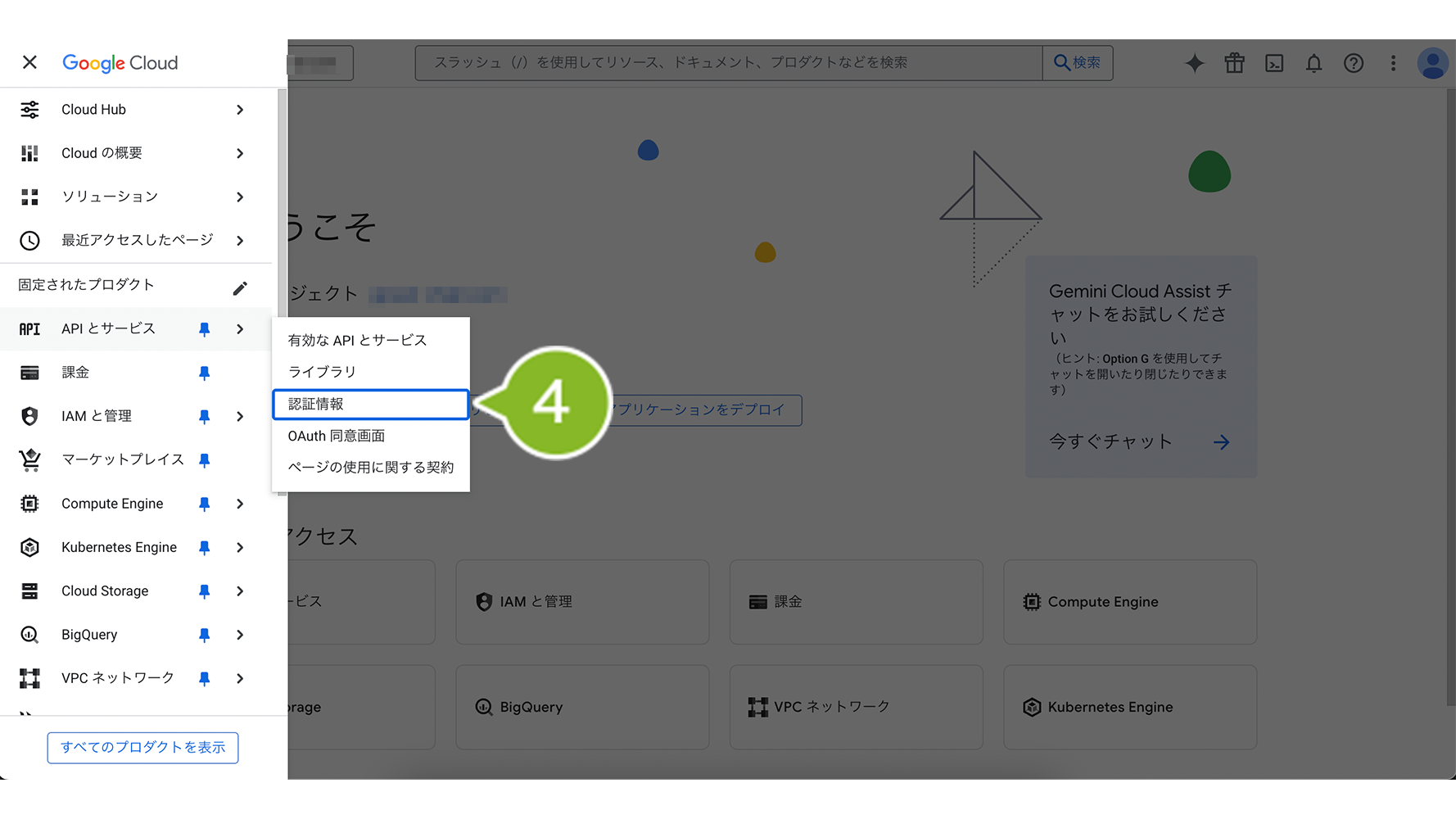This screenshot has width=1456, height=819.
Task: Unpin 課金 from pinned products
Action: [x=205, y=373]
